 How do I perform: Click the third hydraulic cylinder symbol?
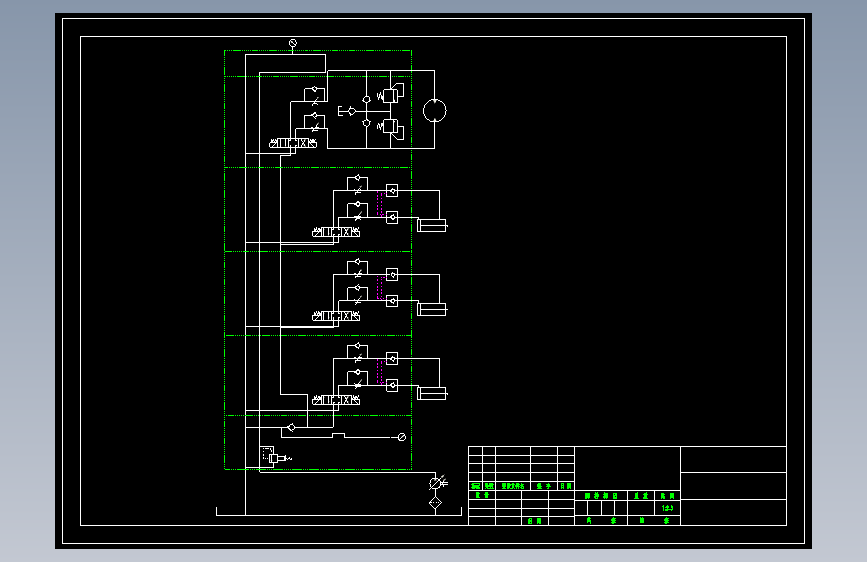(432, 393)
